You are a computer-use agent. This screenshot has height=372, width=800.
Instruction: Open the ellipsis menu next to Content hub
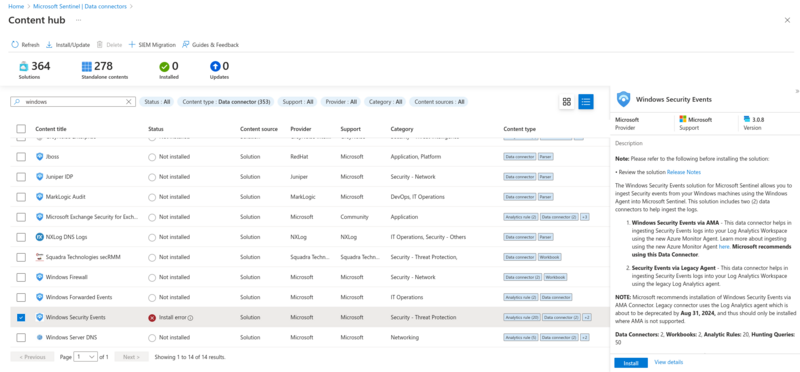point(78,20)
